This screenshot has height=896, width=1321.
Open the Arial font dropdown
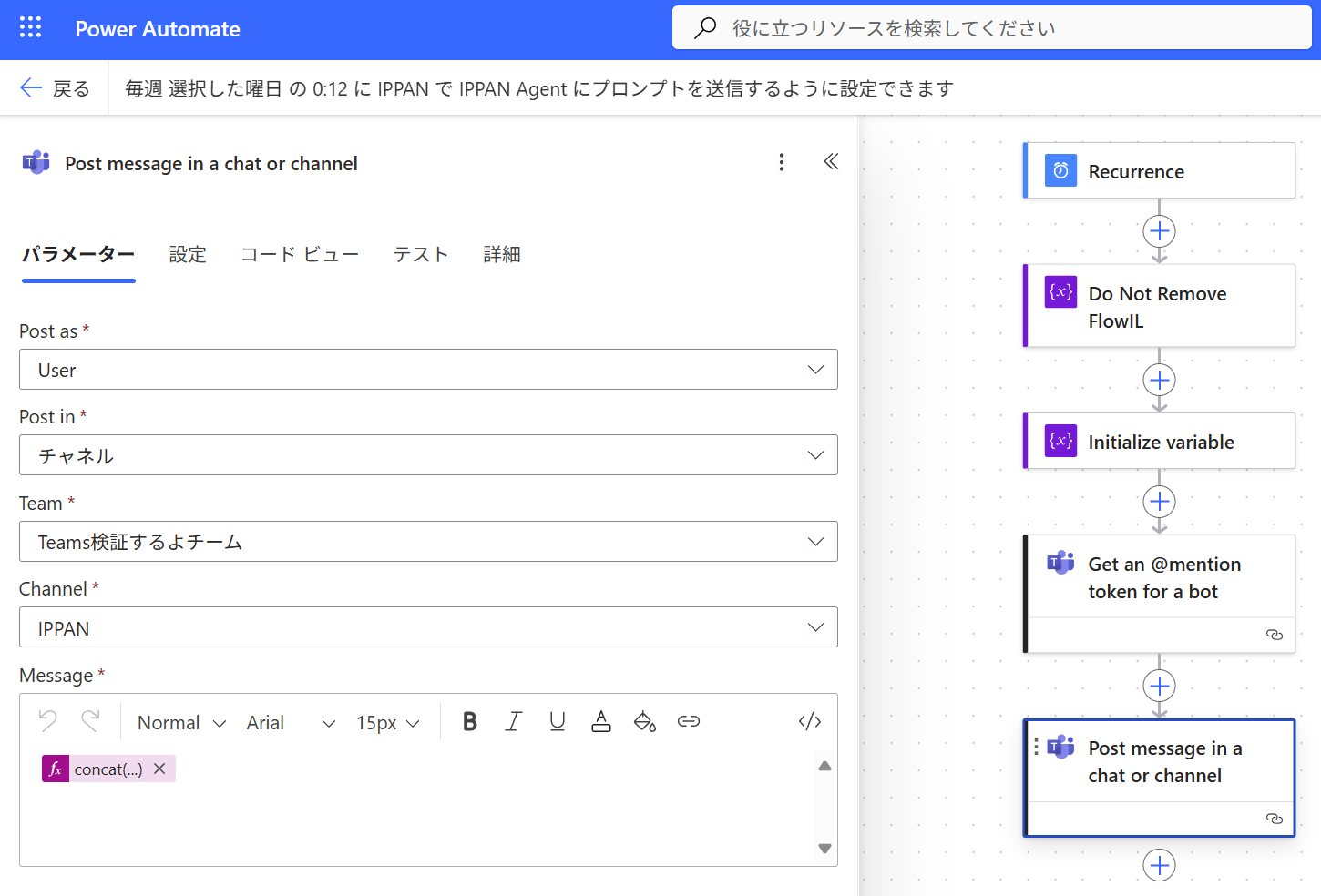[291, 722]
